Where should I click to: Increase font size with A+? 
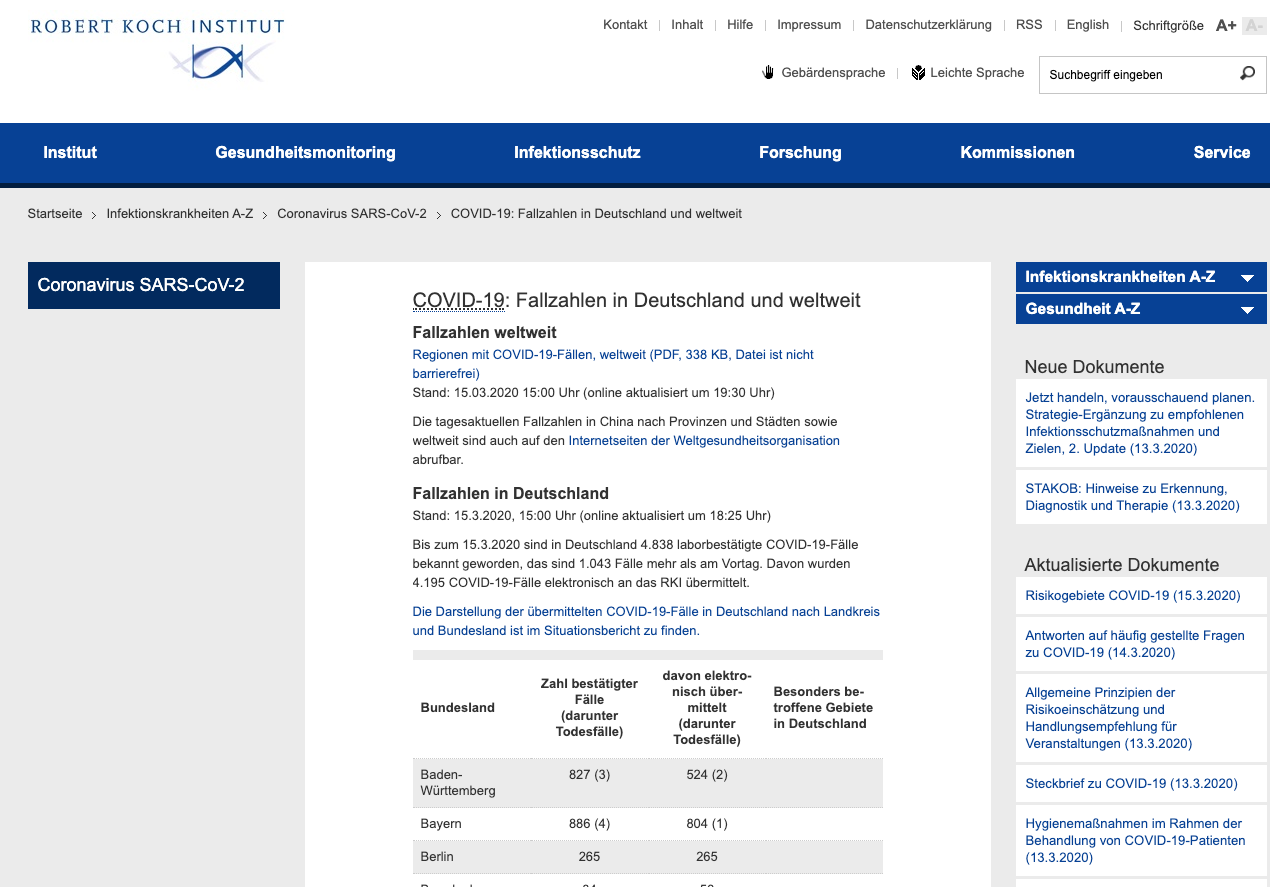1226,25
